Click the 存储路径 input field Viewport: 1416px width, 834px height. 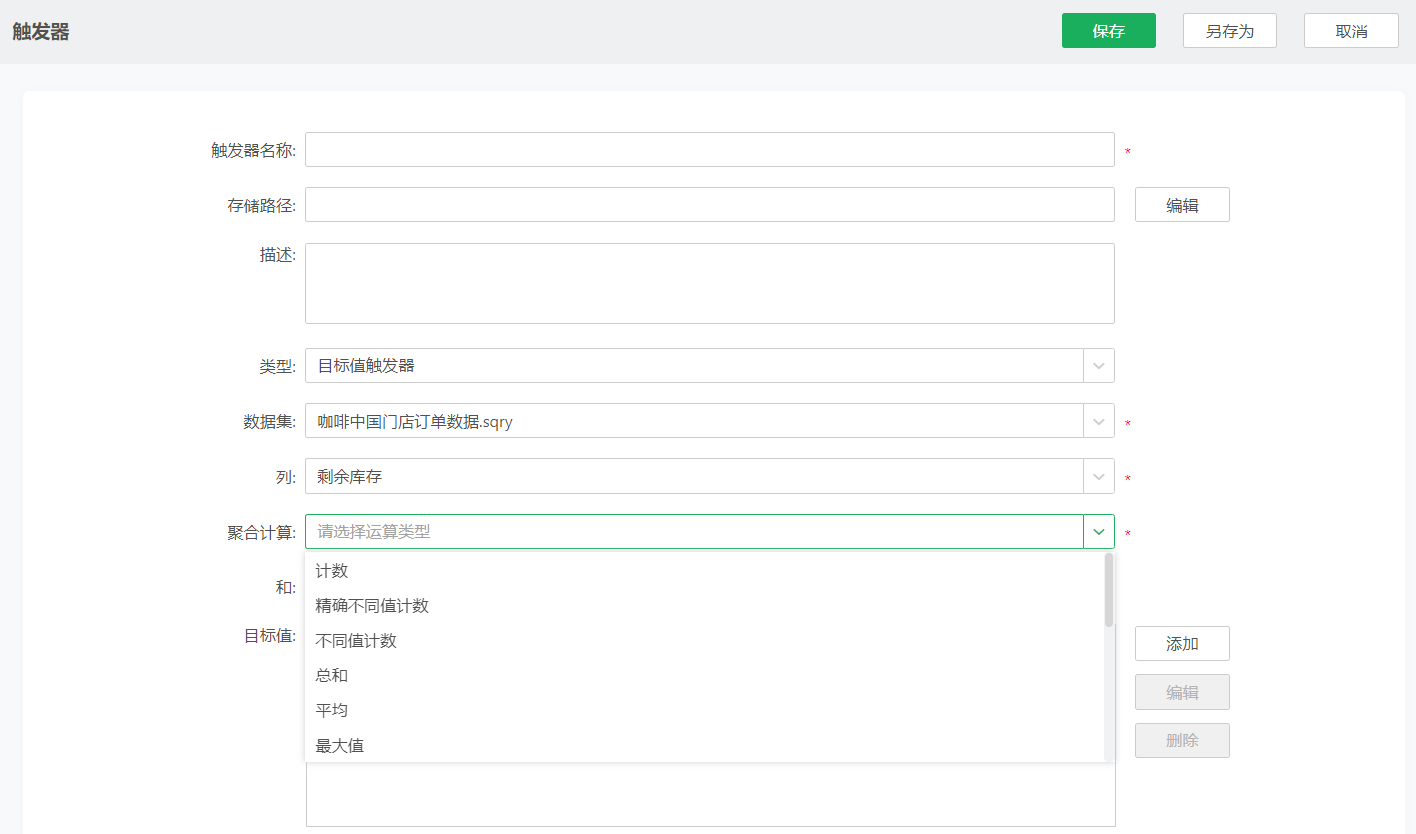(709, 205)
